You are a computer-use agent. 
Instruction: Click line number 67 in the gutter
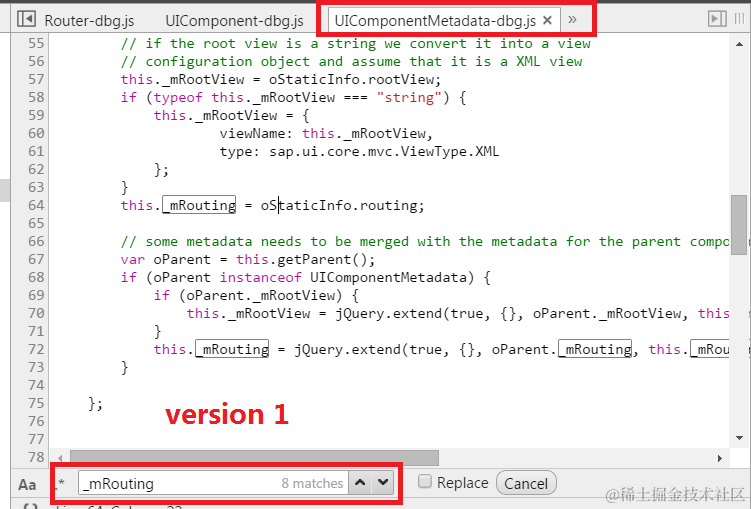(36, 259)
